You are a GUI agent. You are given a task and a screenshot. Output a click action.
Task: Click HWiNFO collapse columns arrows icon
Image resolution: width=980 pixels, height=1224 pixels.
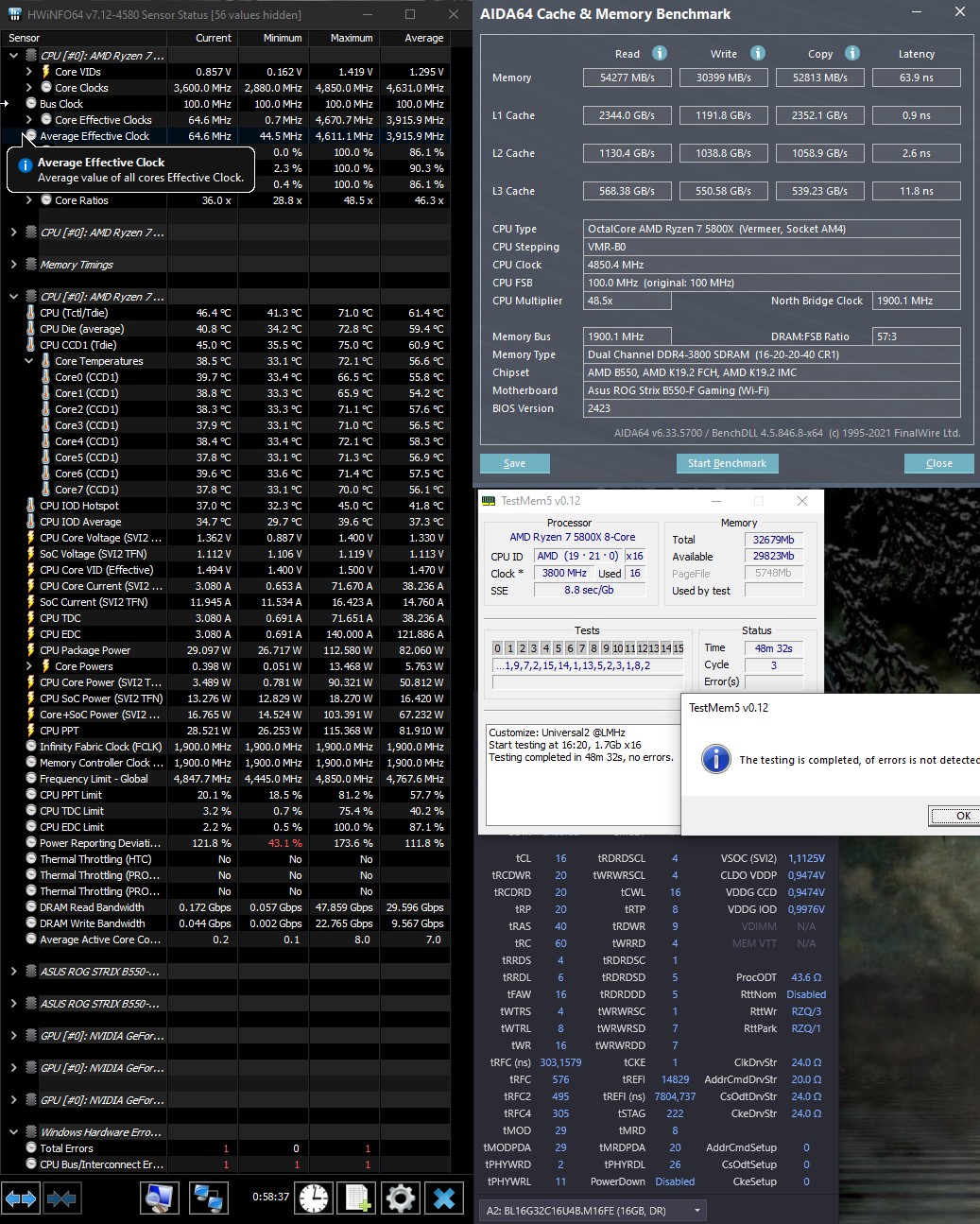tap(61, 1198)
